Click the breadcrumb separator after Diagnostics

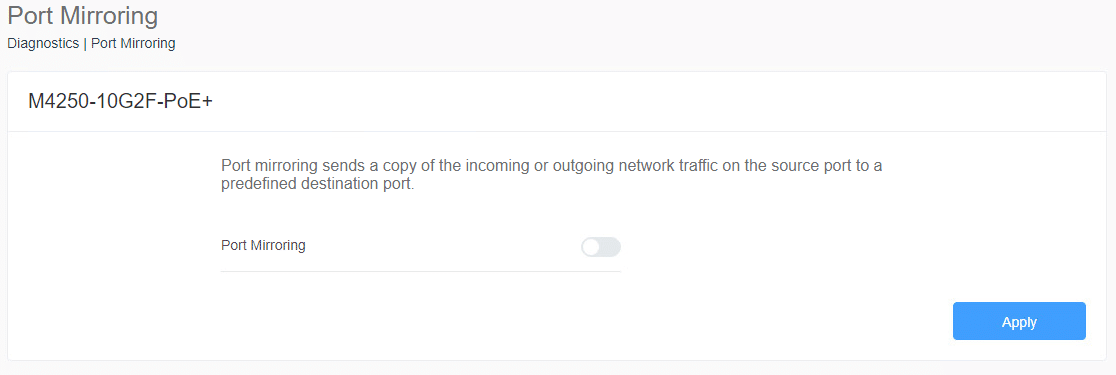(85, 43)
